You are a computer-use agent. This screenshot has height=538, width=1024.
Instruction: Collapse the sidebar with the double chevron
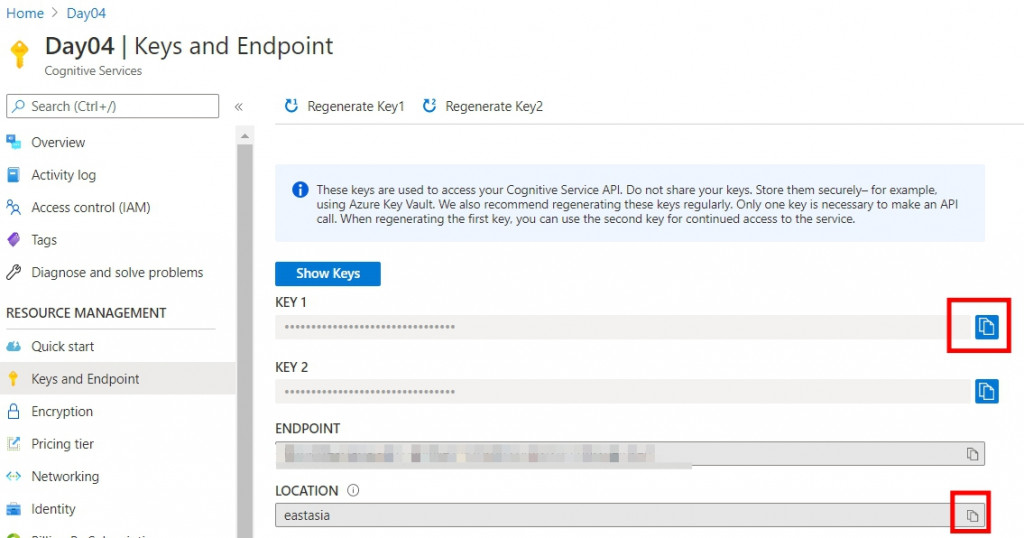pos(239,106)
